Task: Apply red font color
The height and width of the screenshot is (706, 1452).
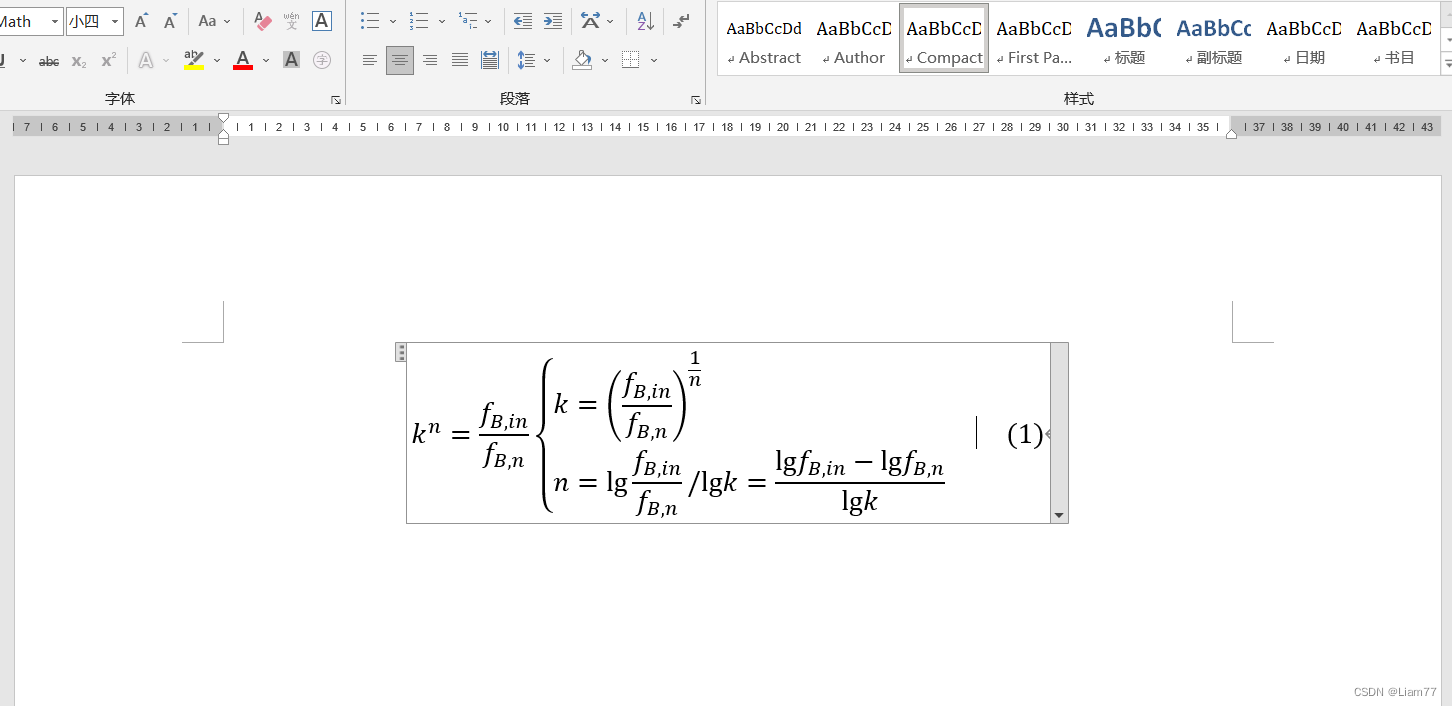Action: click(x=243, y=61)
